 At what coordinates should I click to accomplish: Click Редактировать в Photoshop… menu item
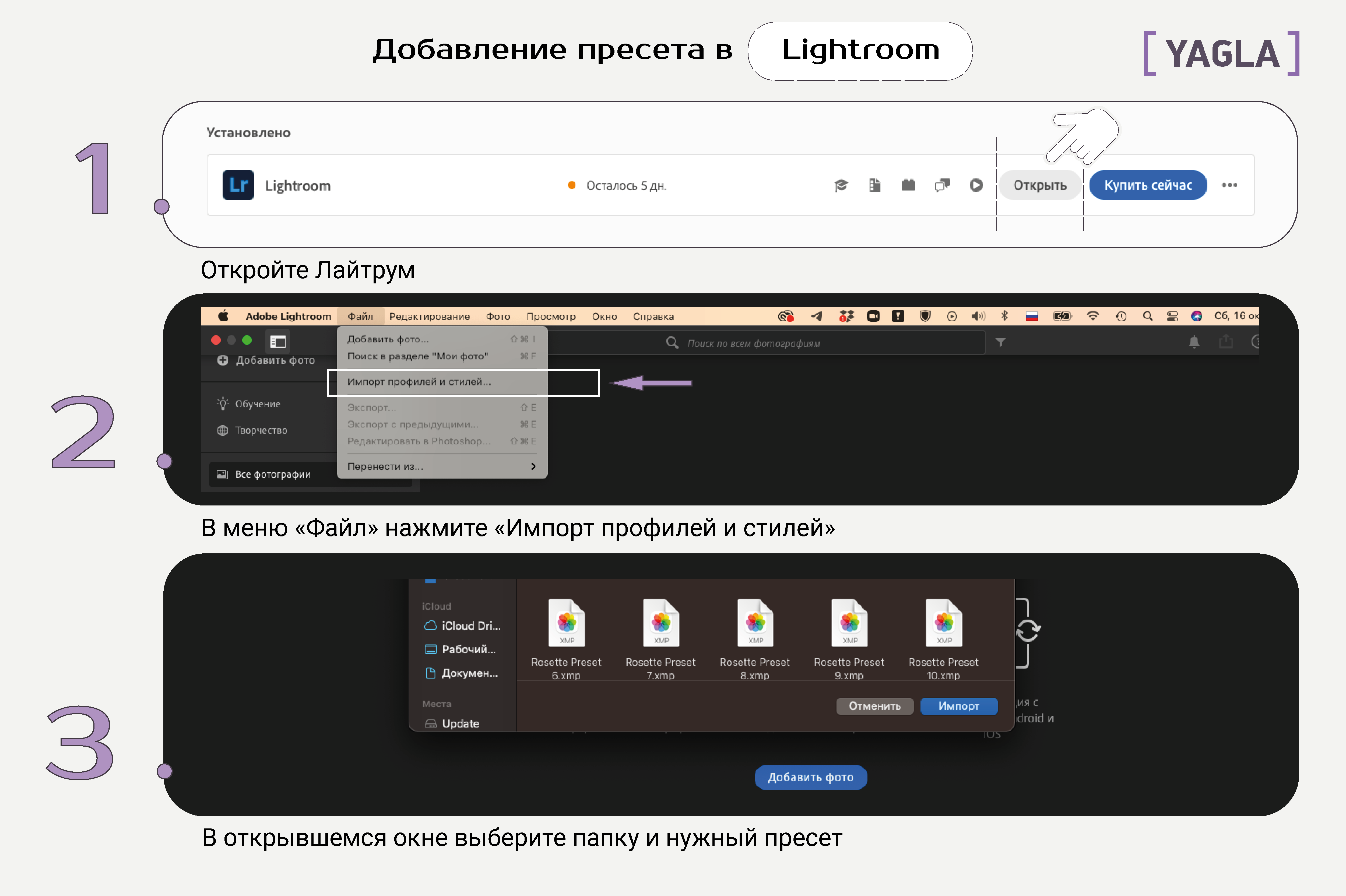442,441
